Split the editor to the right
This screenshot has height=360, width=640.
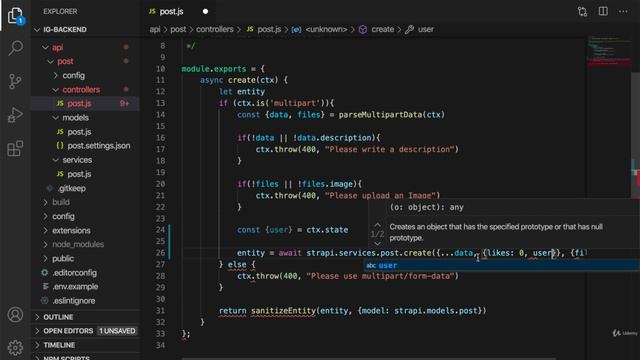pos(603,11)
